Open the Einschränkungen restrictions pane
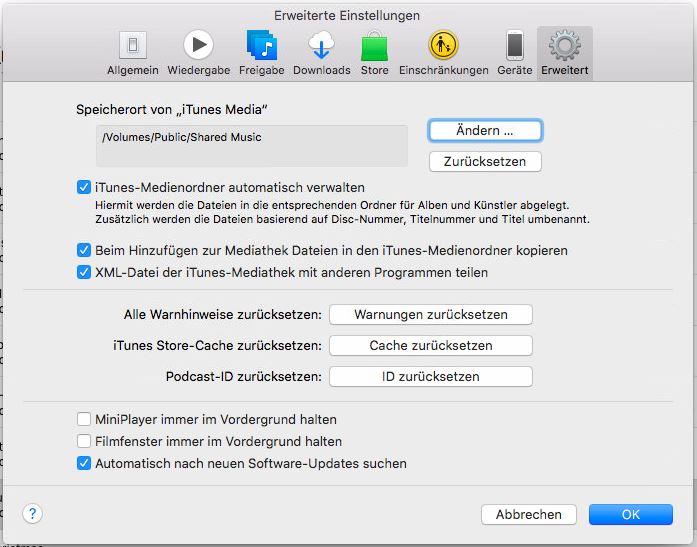The height and width of the screenshot is (547, 697). 443,53
